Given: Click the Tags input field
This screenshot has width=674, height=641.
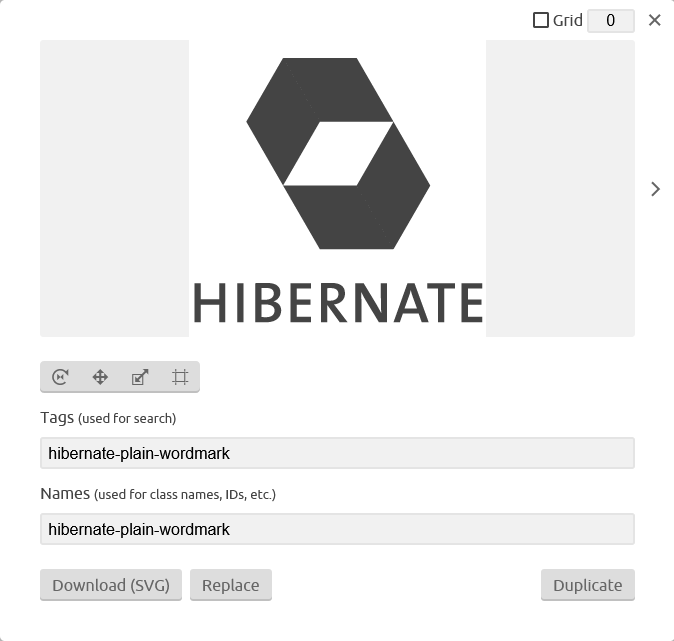Looking at the screenshot, I should (x=337, y=453).
